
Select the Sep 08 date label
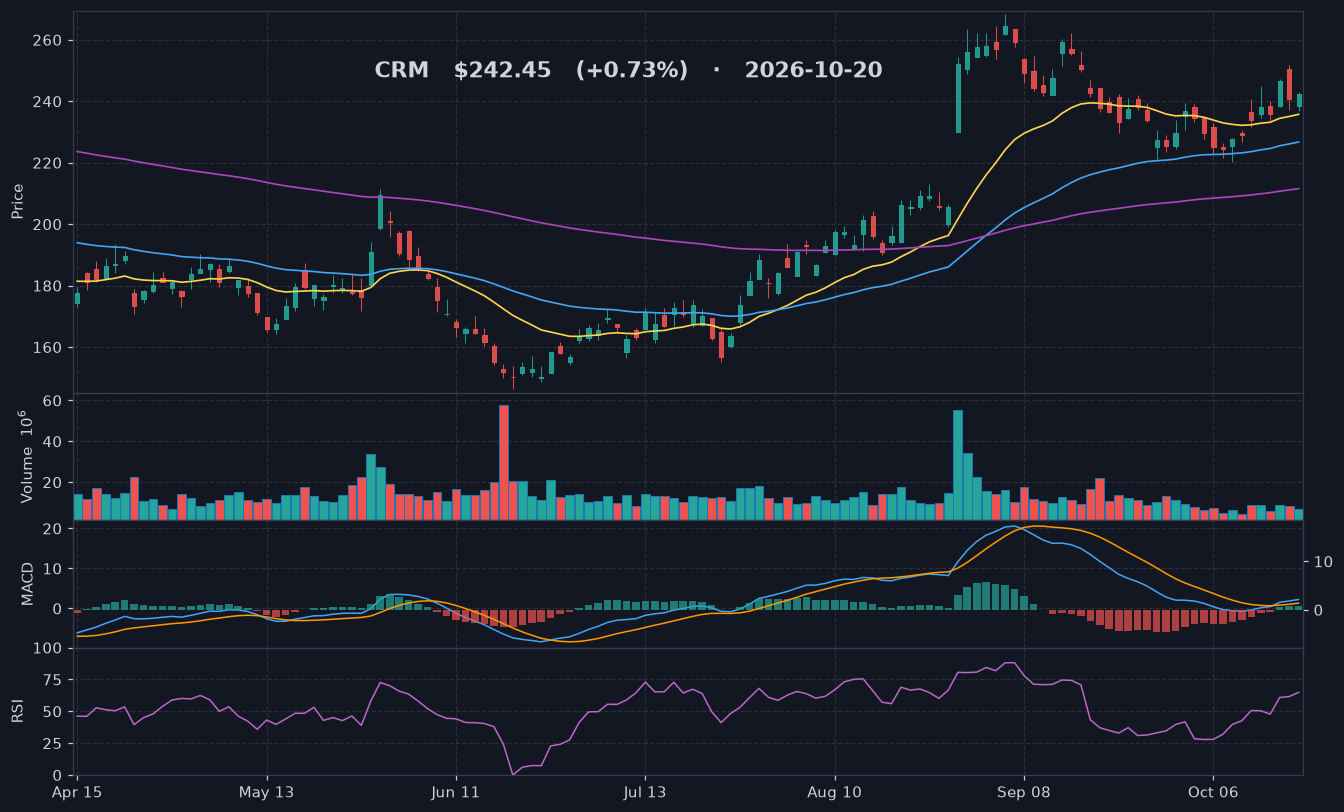pyautogui.click(x=1024, y=793)
